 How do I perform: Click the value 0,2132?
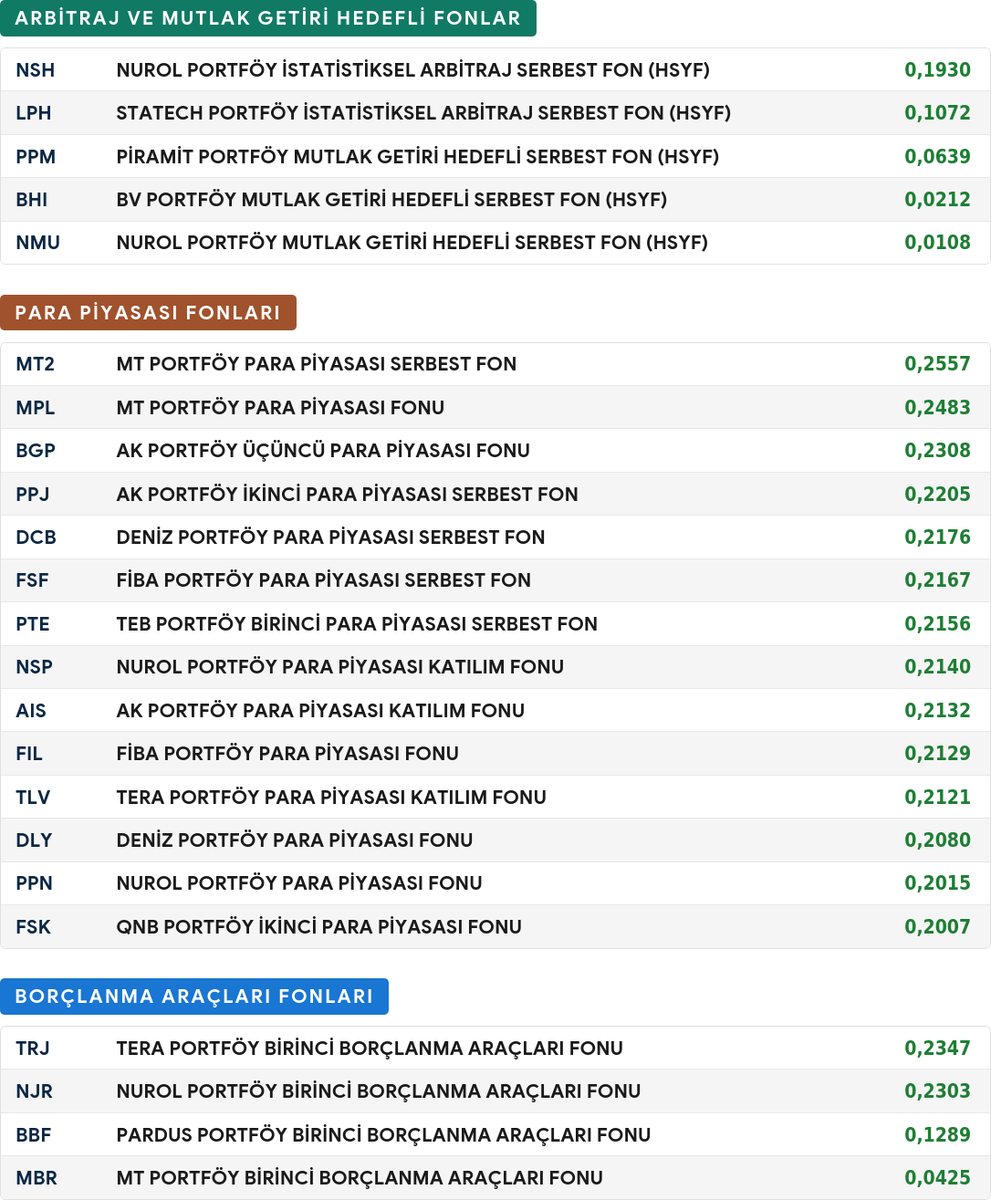(938, 711)
